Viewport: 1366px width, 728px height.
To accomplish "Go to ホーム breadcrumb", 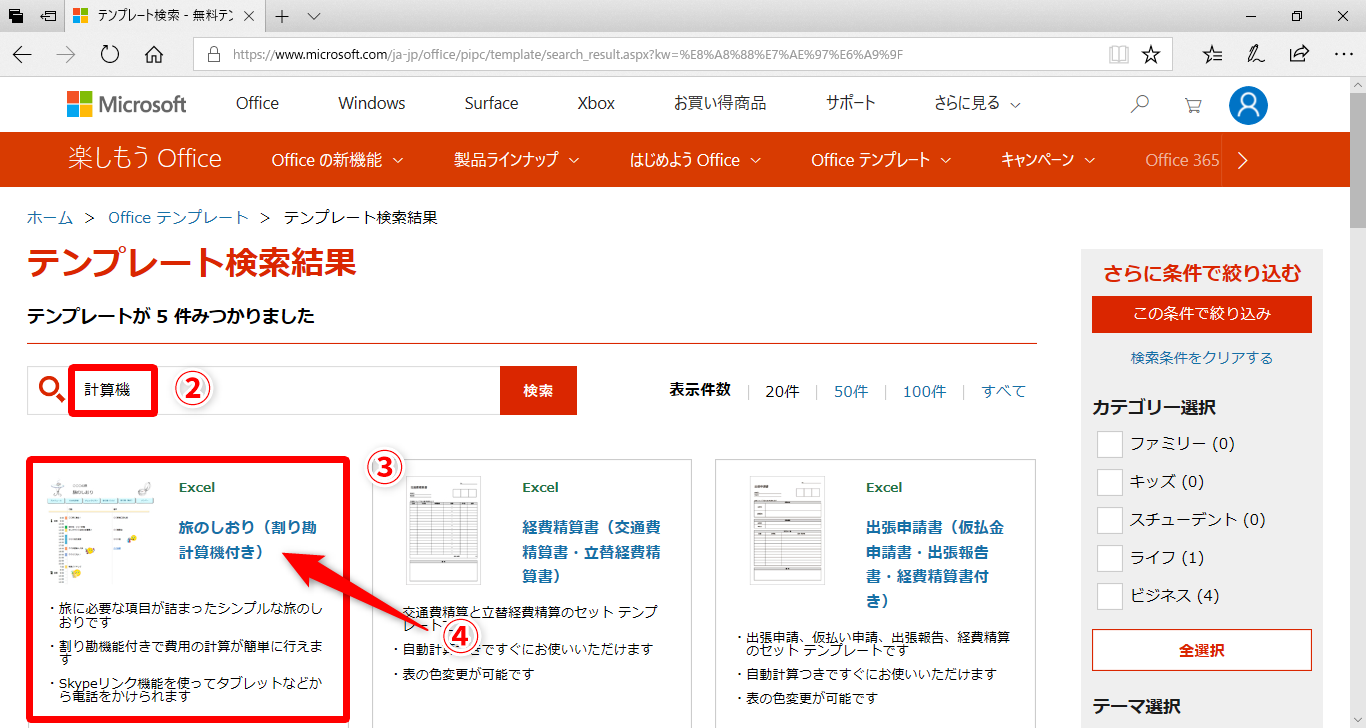I will click(x=50, y=217).
